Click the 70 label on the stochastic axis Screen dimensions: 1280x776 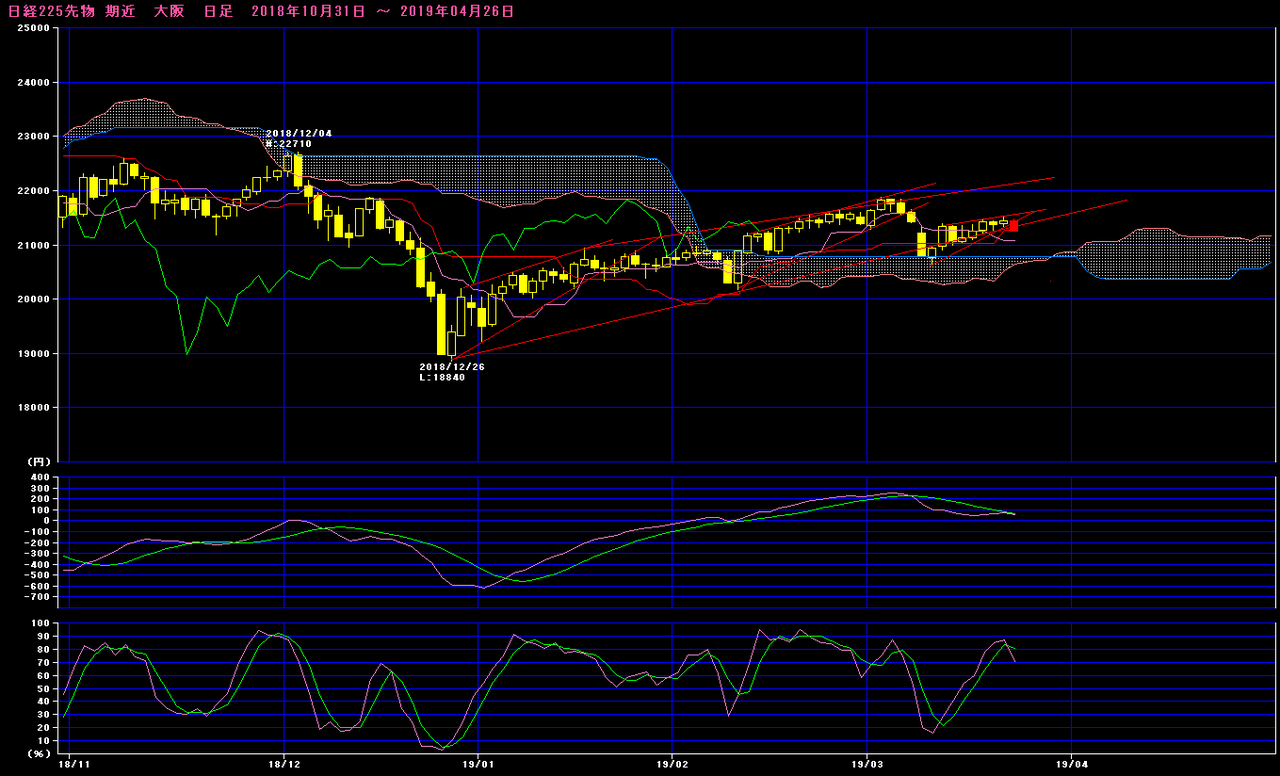point(43,662)
